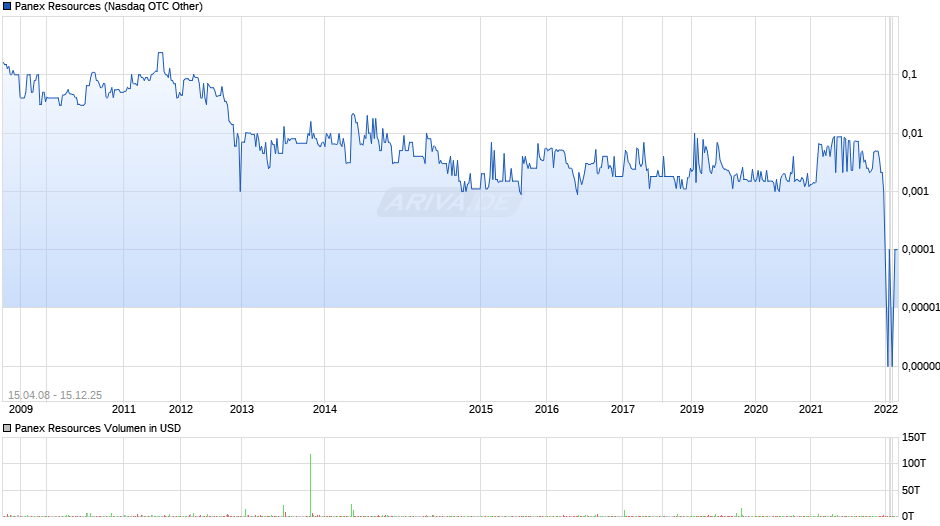Click the price line's sharp dip at 2013

tap(240, 190)
